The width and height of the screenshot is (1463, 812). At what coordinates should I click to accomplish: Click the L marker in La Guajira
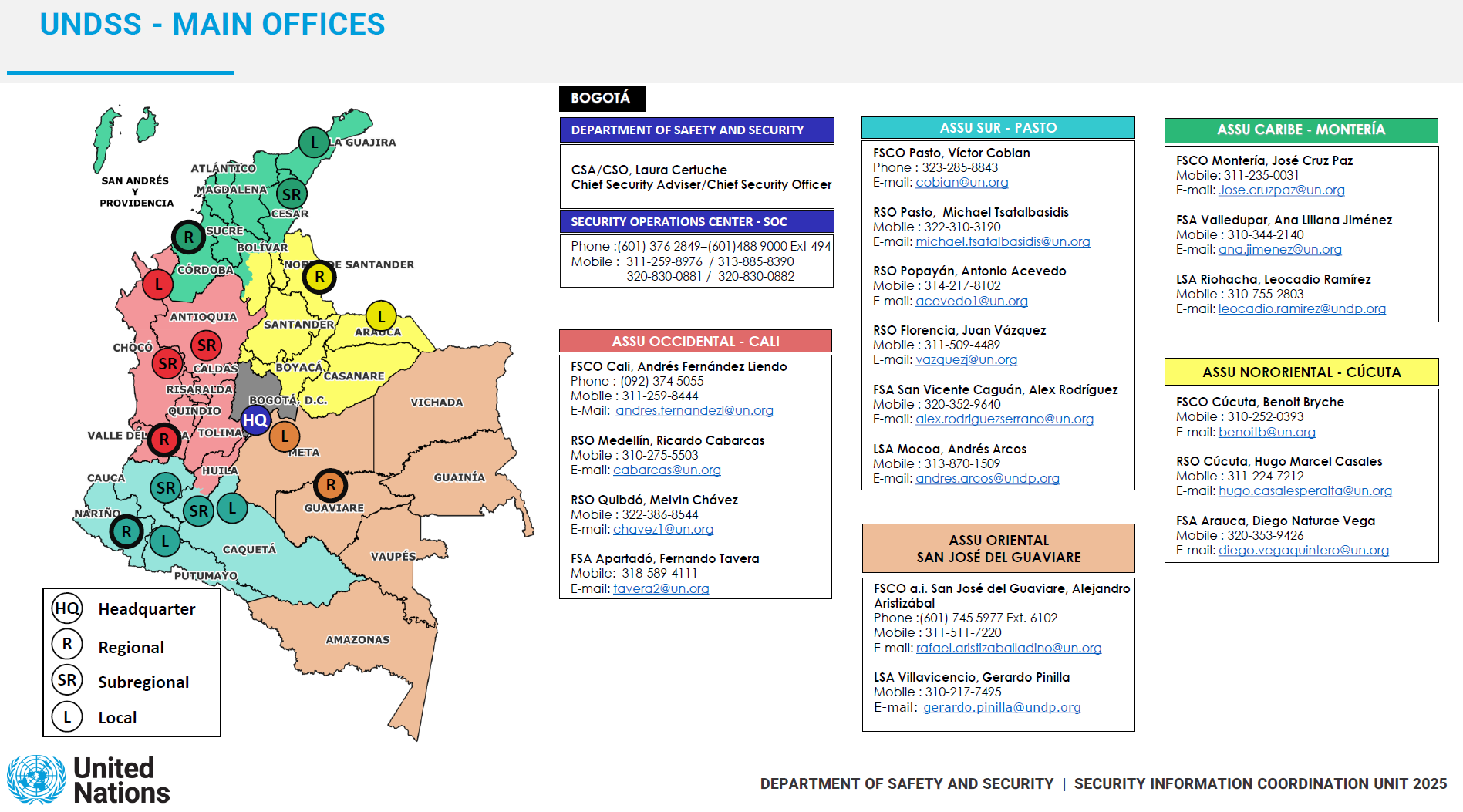coord(314,143)
